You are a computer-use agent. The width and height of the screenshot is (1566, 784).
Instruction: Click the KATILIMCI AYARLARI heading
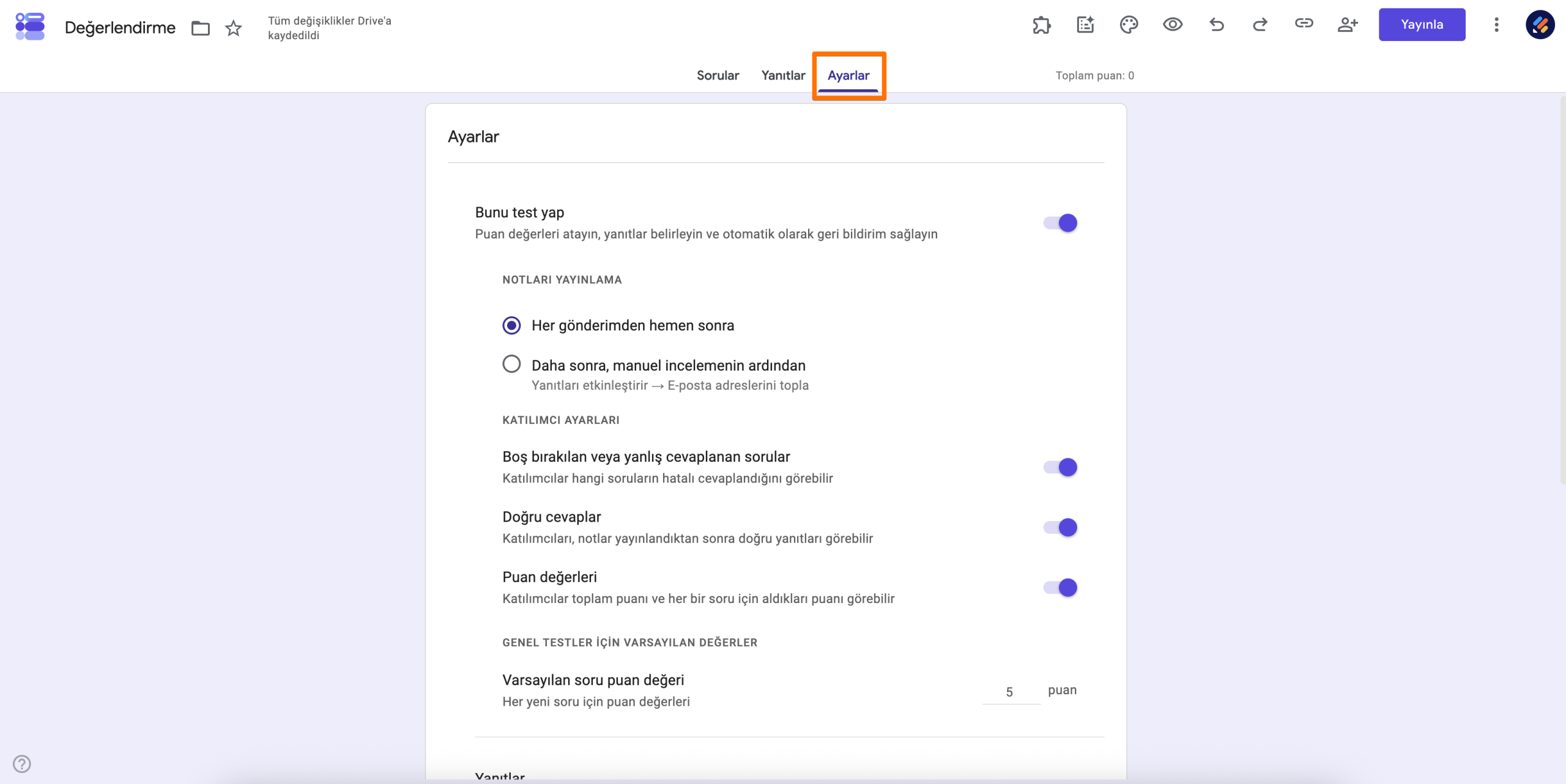[x=561, y=420]
